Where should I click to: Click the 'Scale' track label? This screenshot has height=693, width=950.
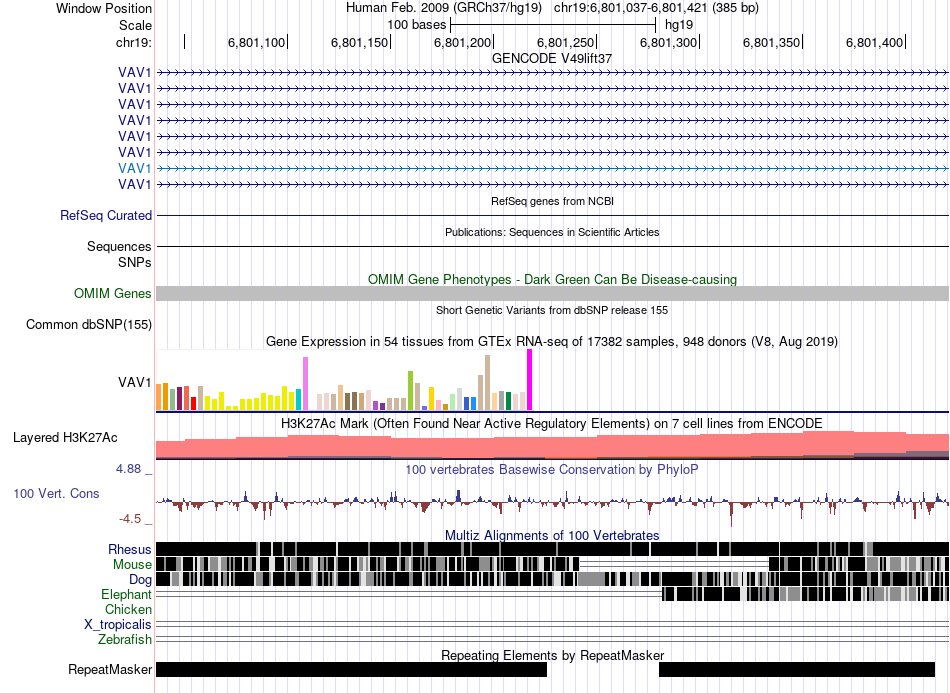click(135, 25)
